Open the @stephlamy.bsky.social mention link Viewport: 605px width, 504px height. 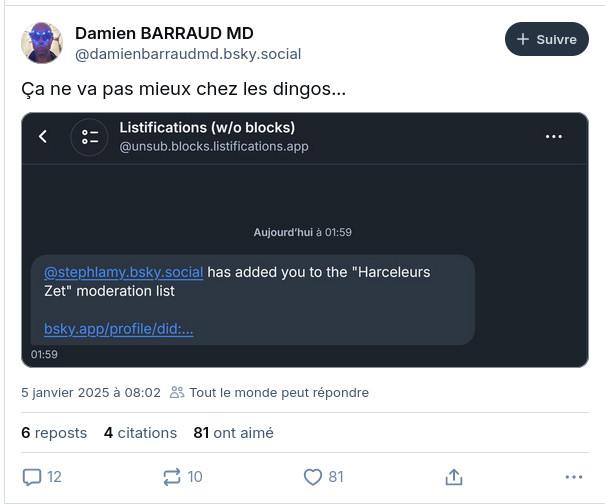(x=123, y=272)
